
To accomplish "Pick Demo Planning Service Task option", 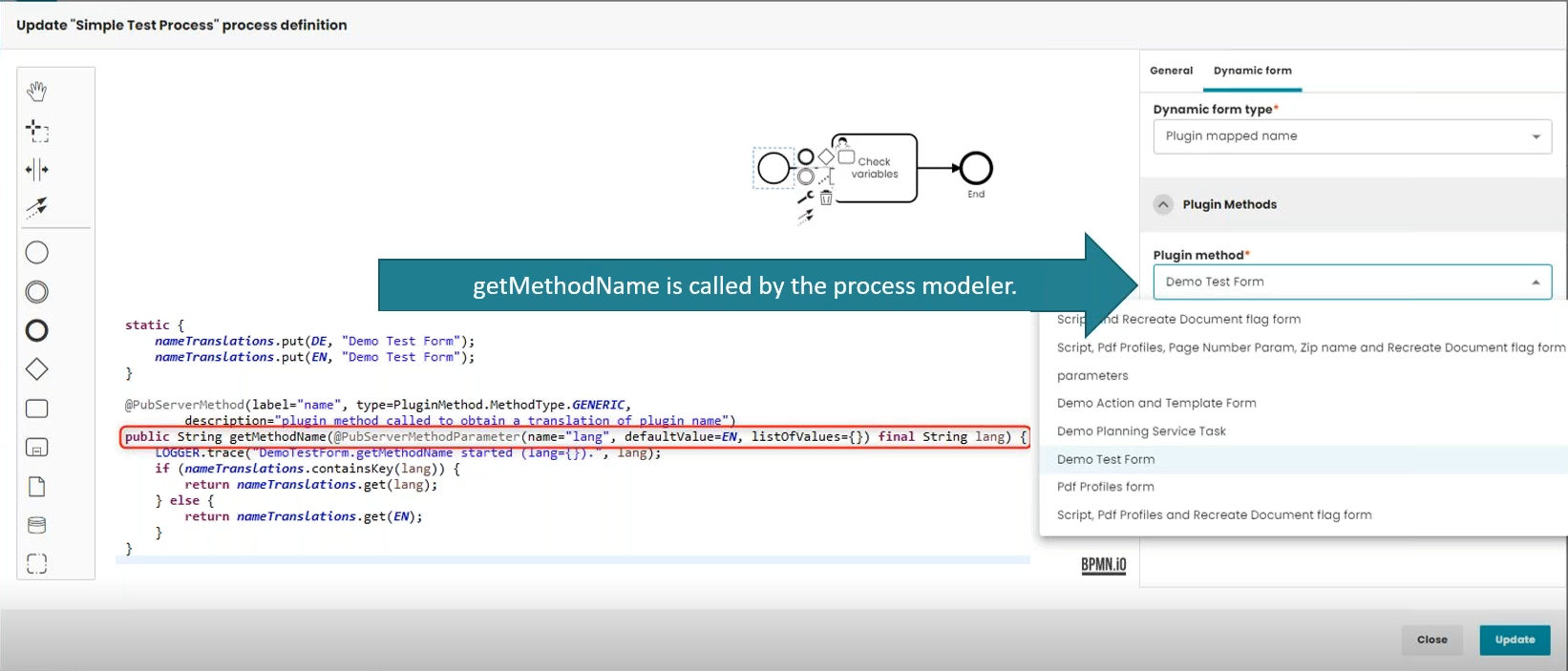I will click(x=1141, y=431).
